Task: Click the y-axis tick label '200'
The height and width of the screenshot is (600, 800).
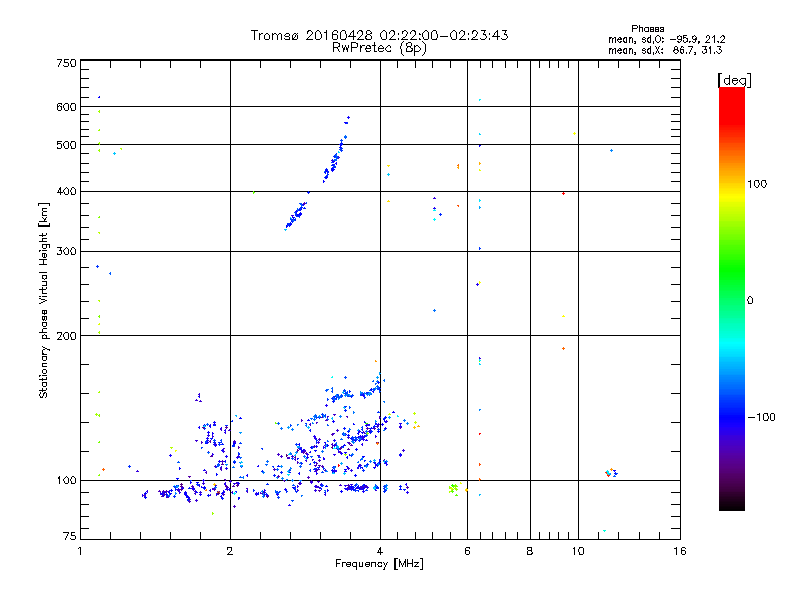Action: click(66, 336)
